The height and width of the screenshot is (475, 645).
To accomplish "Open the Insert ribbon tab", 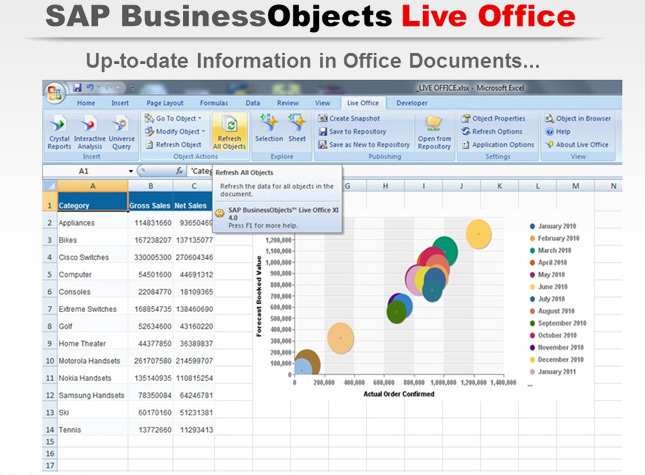I will click(120, 103).
